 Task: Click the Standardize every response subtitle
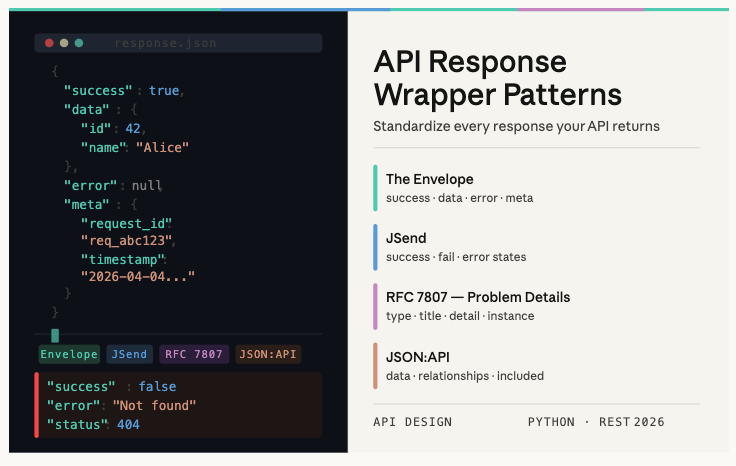pyautogui.click(x=516, y=126)
